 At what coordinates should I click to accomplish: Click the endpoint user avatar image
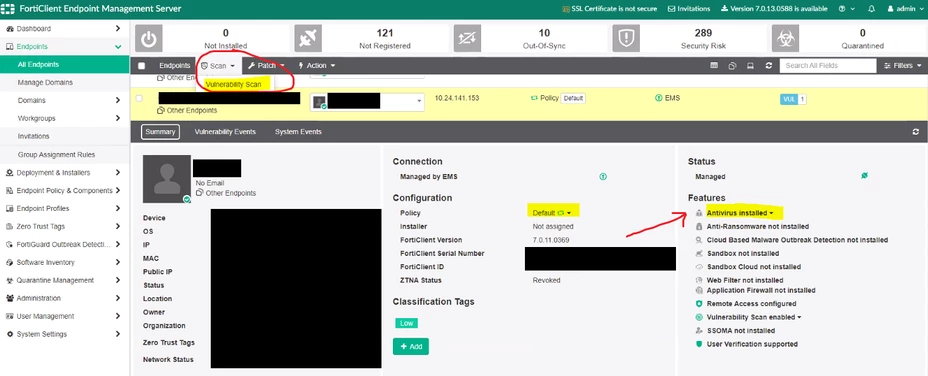(x=167, y=179)
